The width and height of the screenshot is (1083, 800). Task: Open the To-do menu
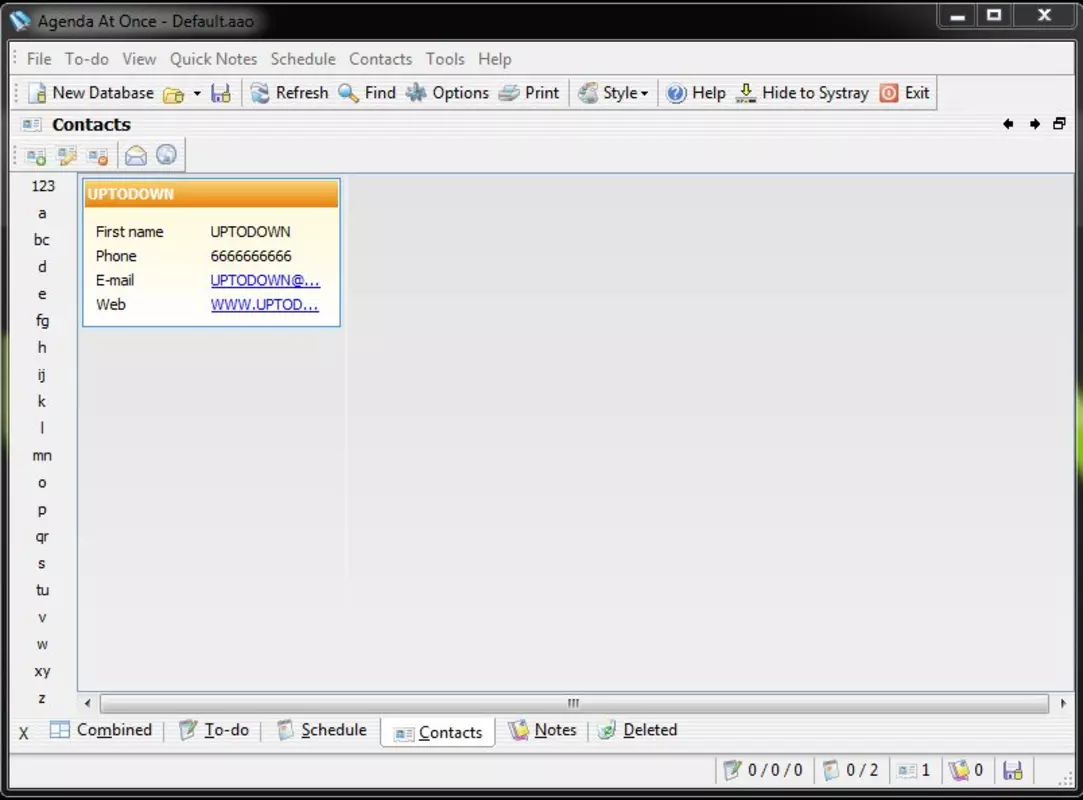click(87, 59)
